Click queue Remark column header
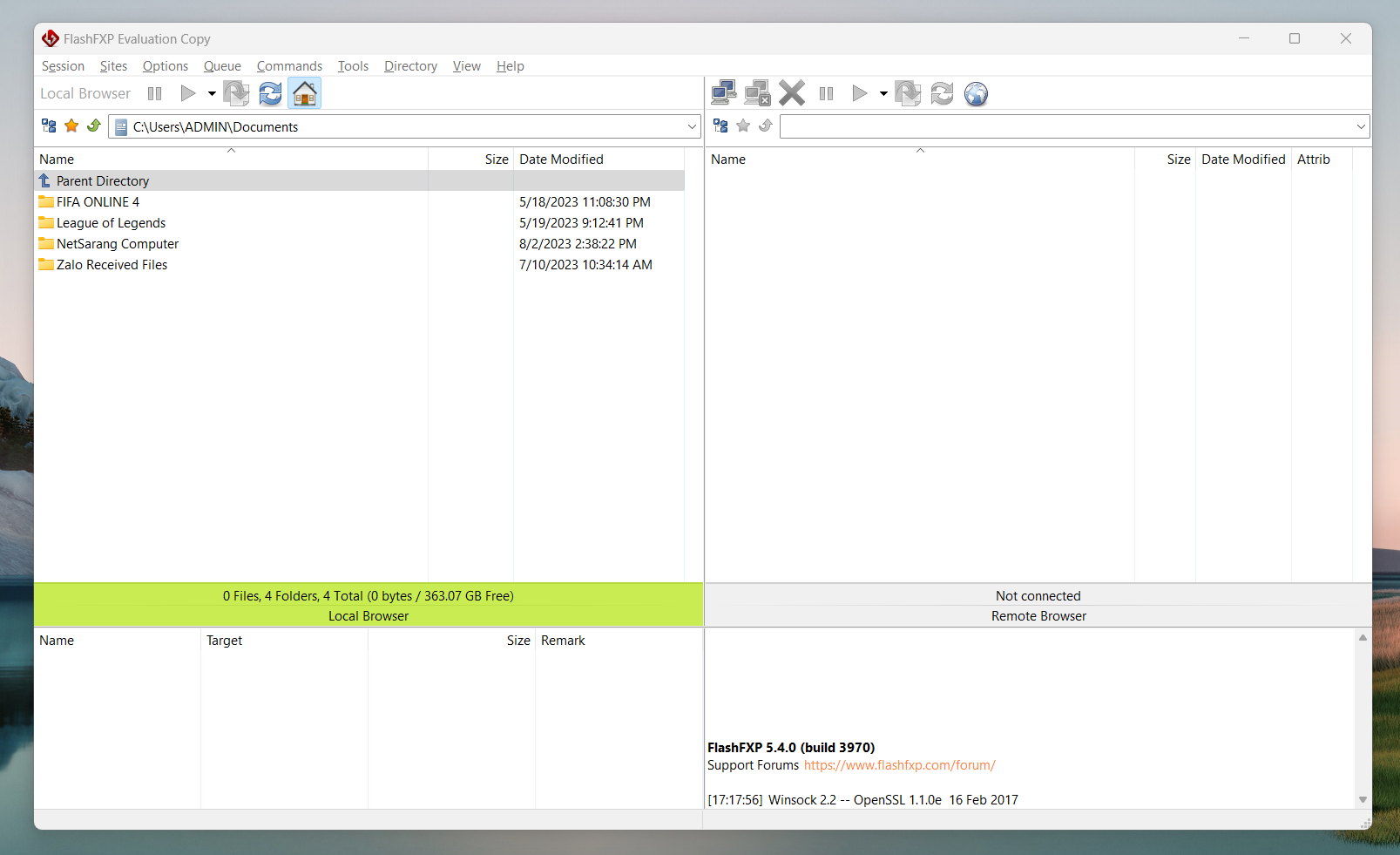The image size is (1400, 855). click(x=619, y=641)
